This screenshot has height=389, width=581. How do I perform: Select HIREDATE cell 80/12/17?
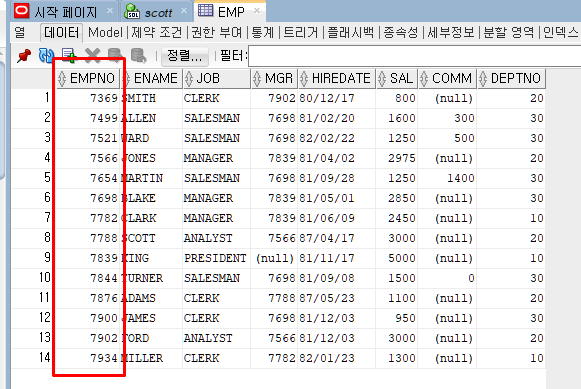coord(336,98)
